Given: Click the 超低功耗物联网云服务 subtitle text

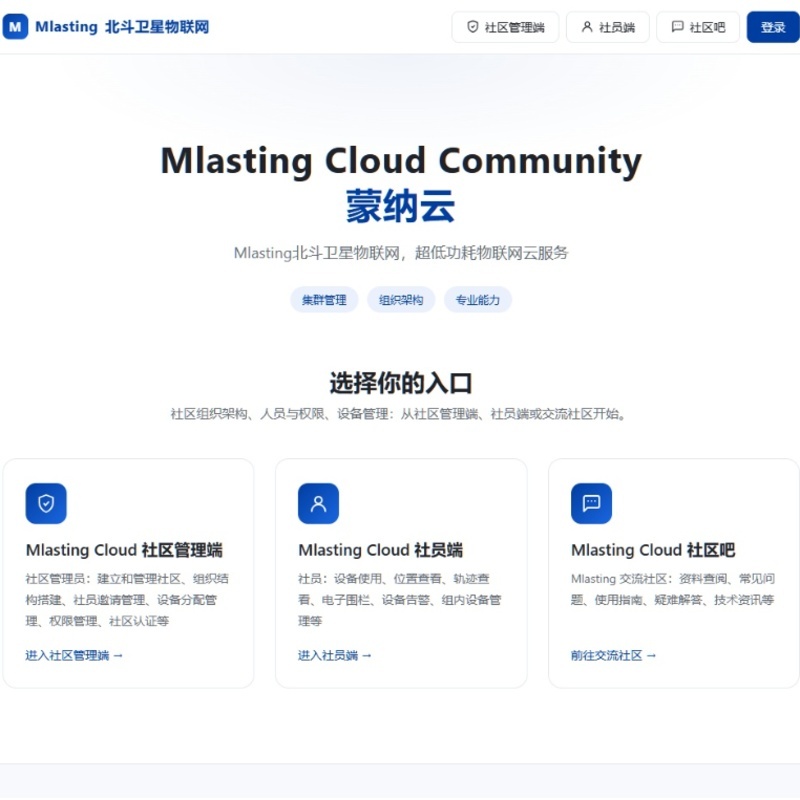Looking at the screenshot, I should (491, 253).
